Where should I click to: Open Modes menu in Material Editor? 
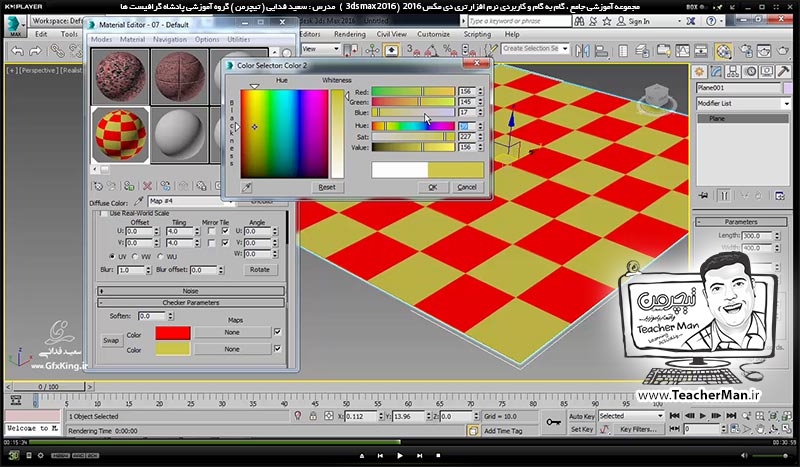(101, 39)
